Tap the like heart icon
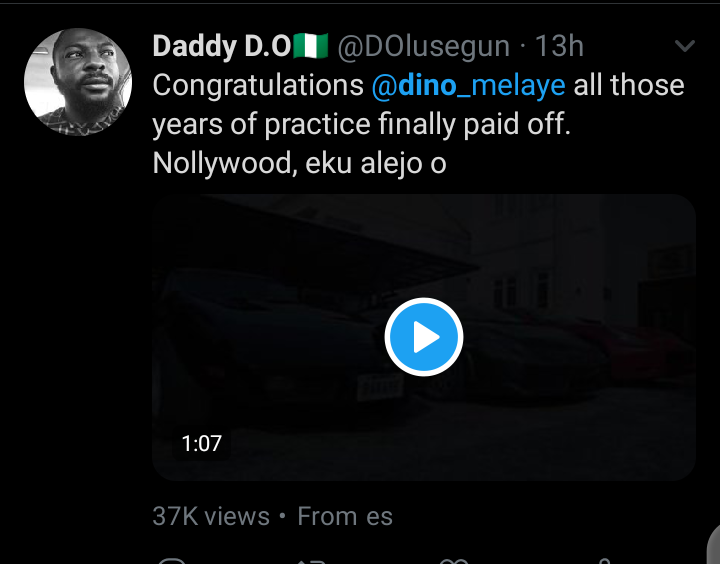Screen dimensions: 720x564 pos(454,561)
